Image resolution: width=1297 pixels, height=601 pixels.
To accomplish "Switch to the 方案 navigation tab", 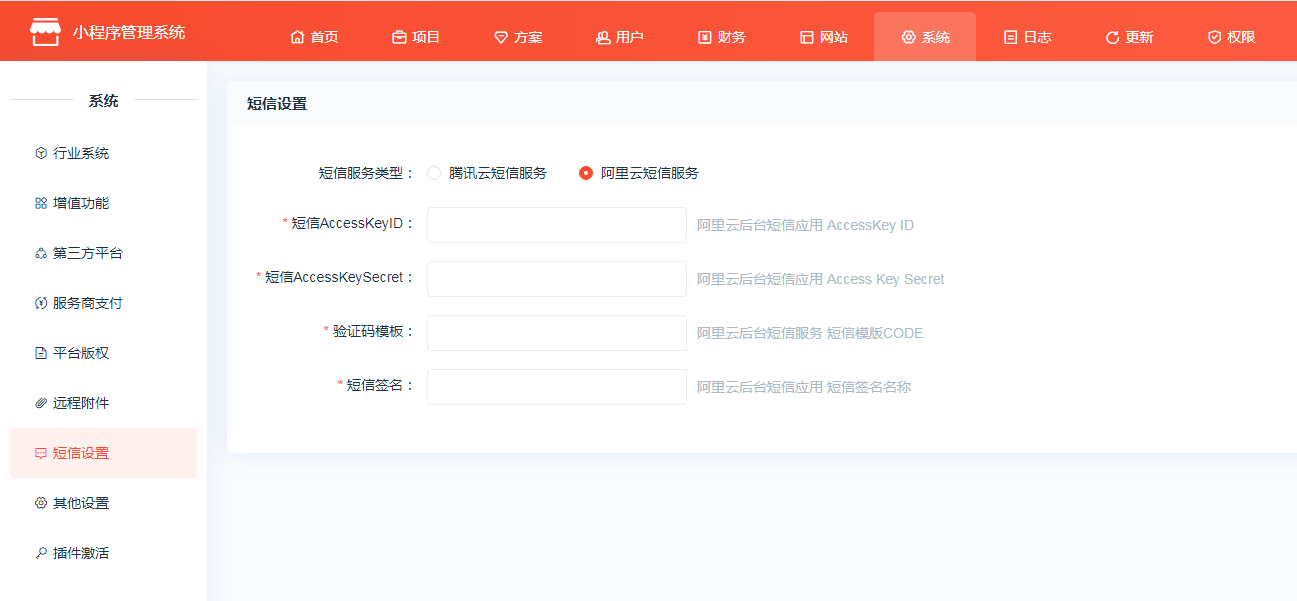I will click(518, 37).
